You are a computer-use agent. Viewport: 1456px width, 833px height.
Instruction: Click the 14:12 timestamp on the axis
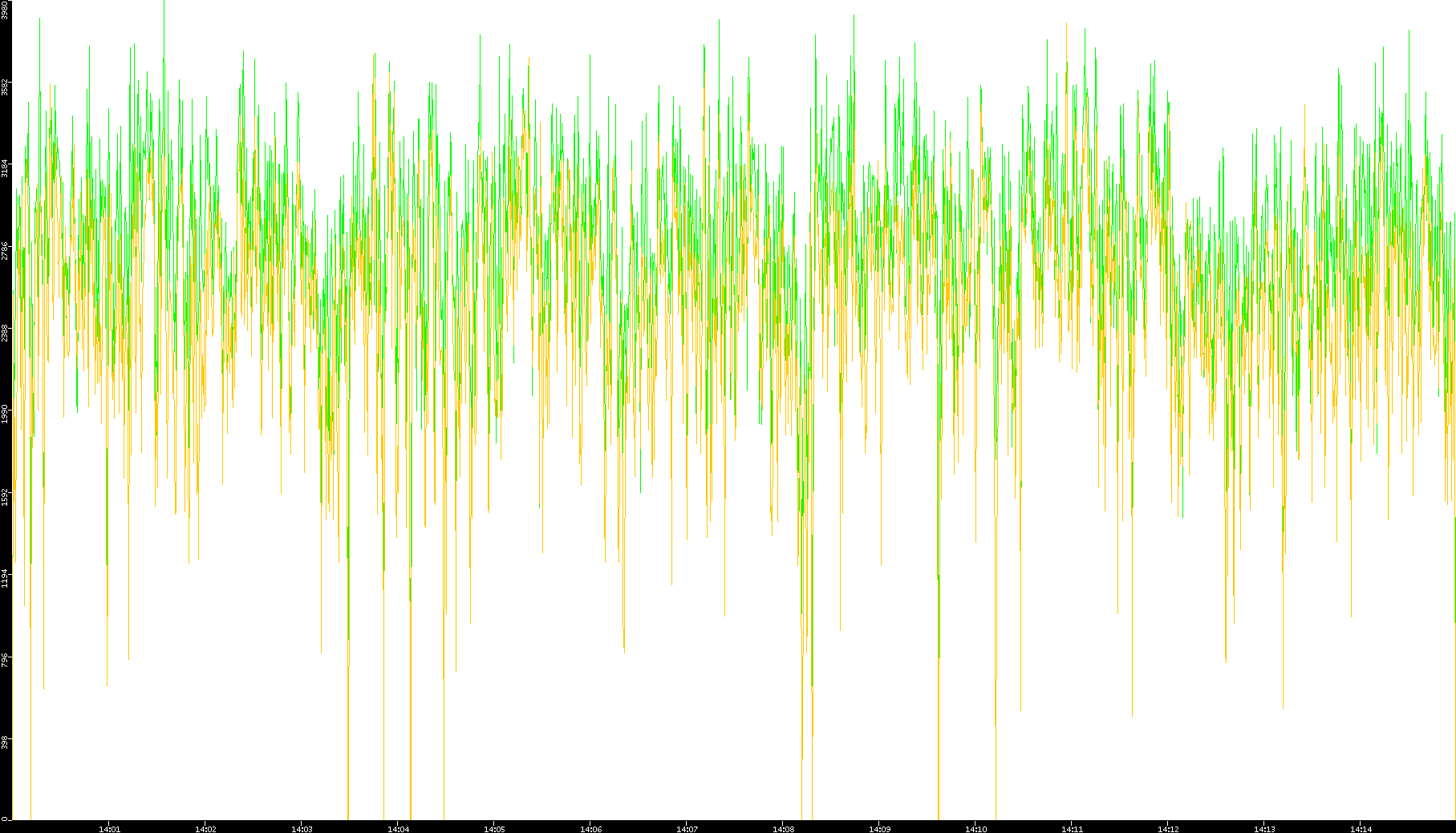tap(1168, 829)
